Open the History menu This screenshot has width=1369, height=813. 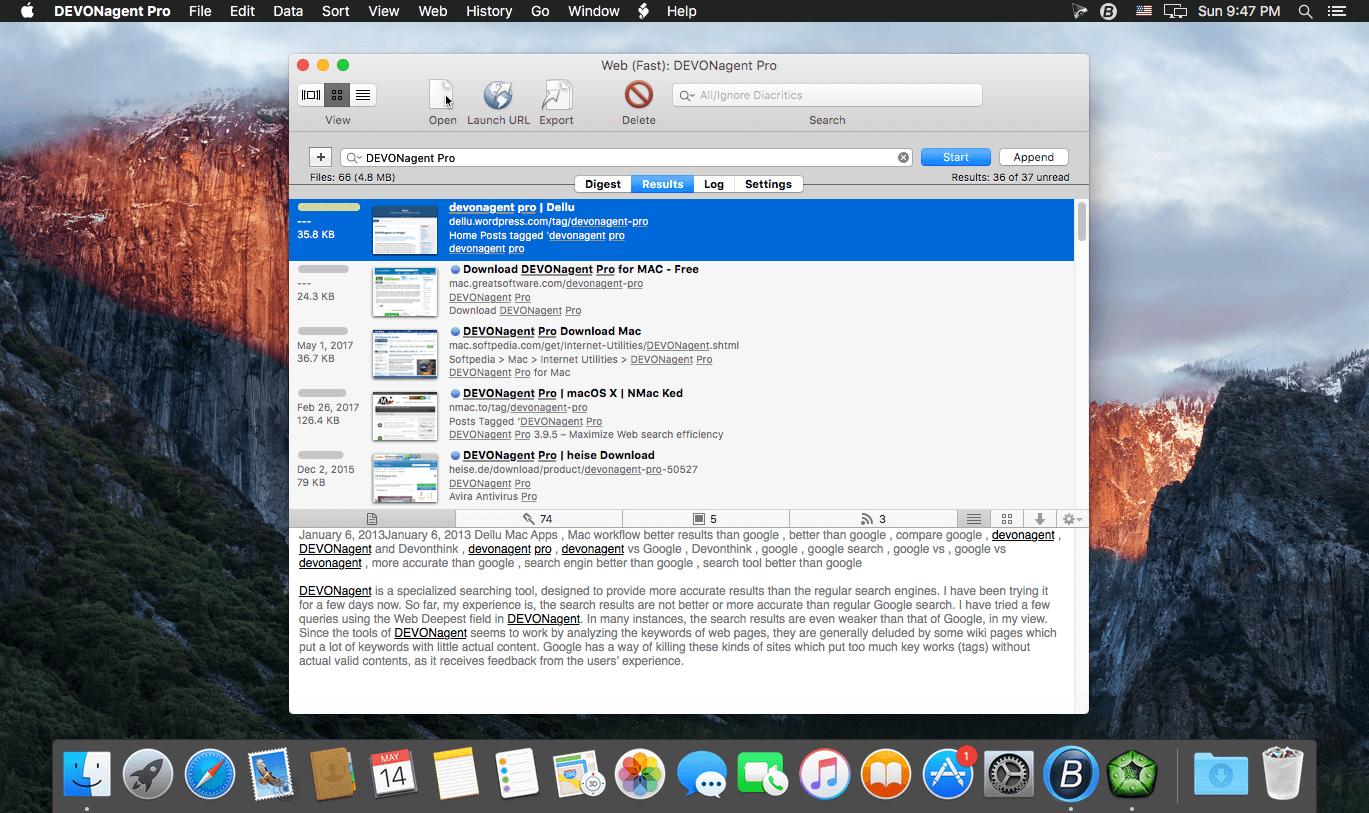[x=489, y=11]
